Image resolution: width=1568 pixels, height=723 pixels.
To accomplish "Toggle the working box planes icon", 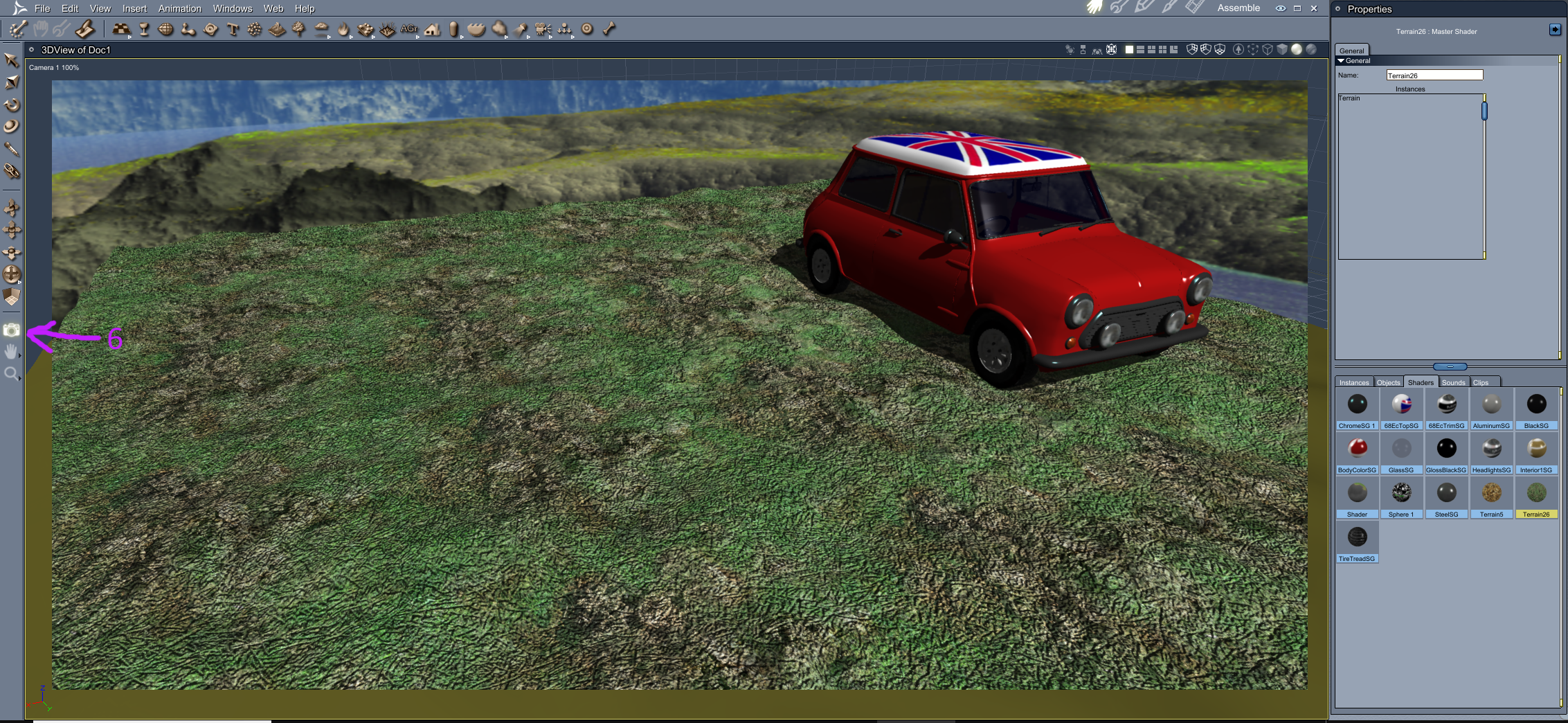I will (x=11, y=296).
